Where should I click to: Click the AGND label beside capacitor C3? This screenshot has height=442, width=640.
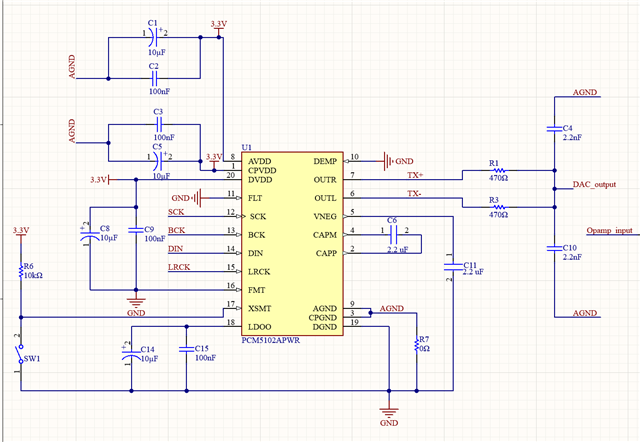[x=72, y=131]
